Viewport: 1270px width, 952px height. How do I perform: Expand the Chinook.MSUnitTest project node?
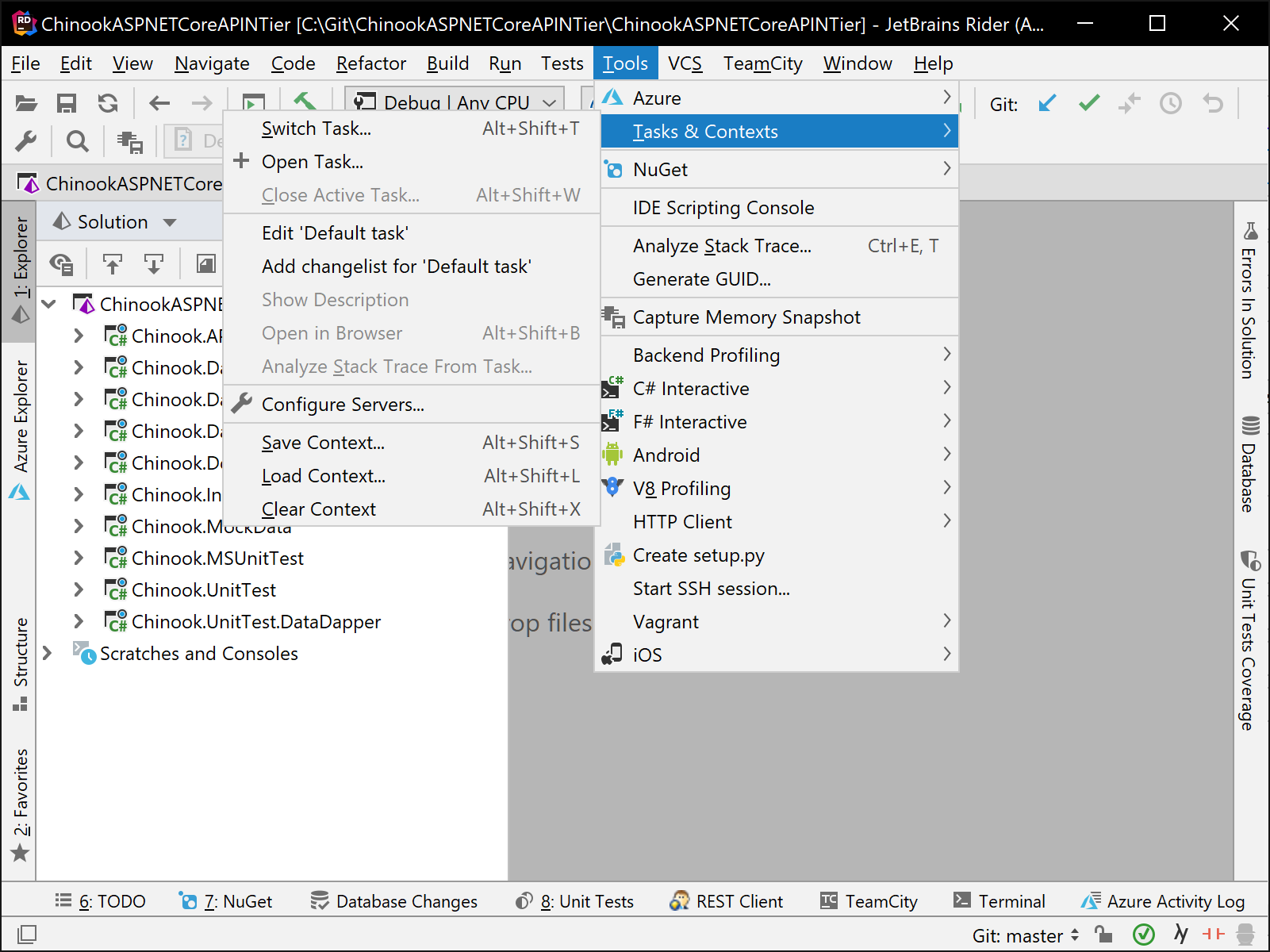coord(78,558)
